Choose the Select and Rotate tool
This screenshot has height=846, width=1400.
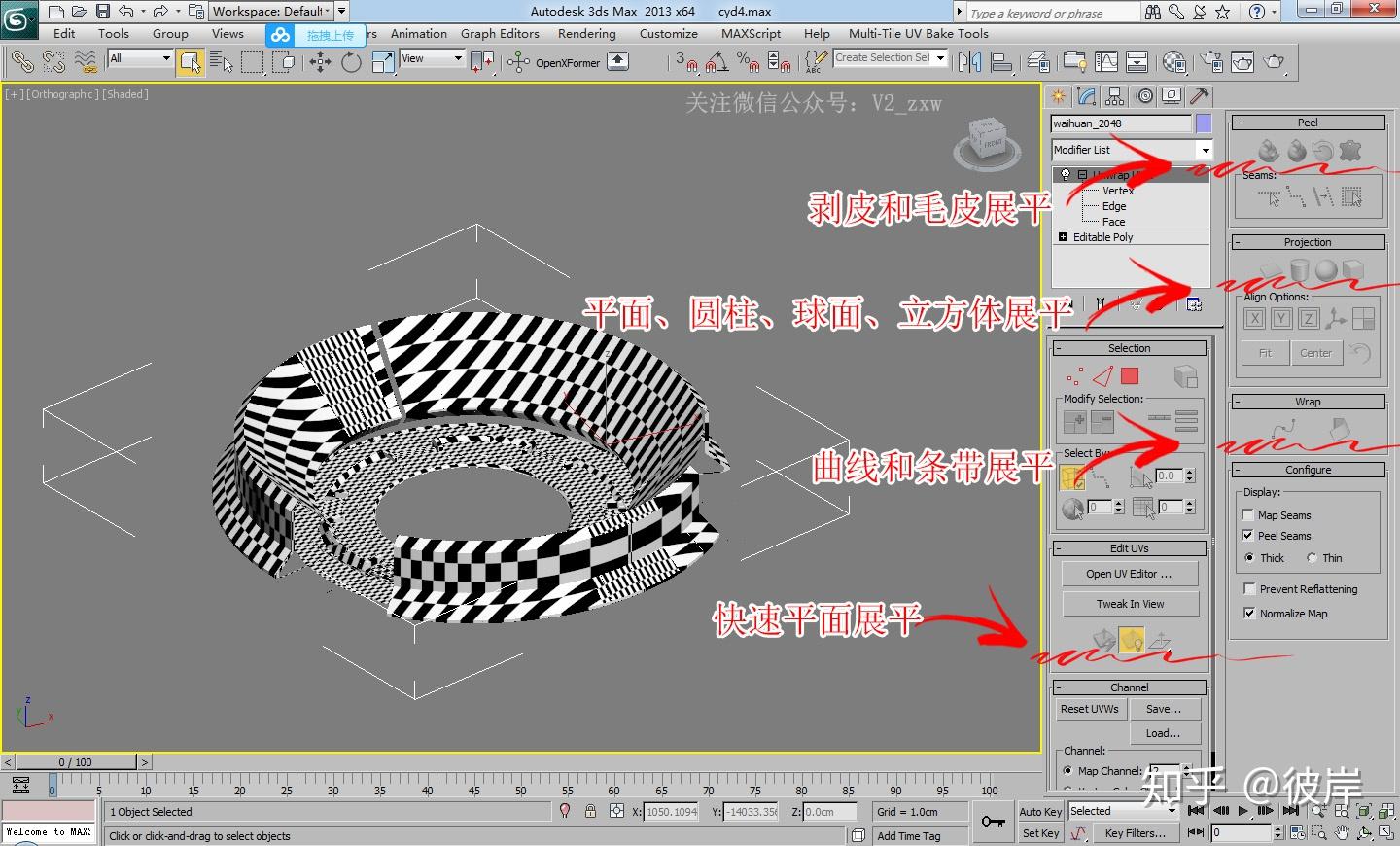[351, 62]
